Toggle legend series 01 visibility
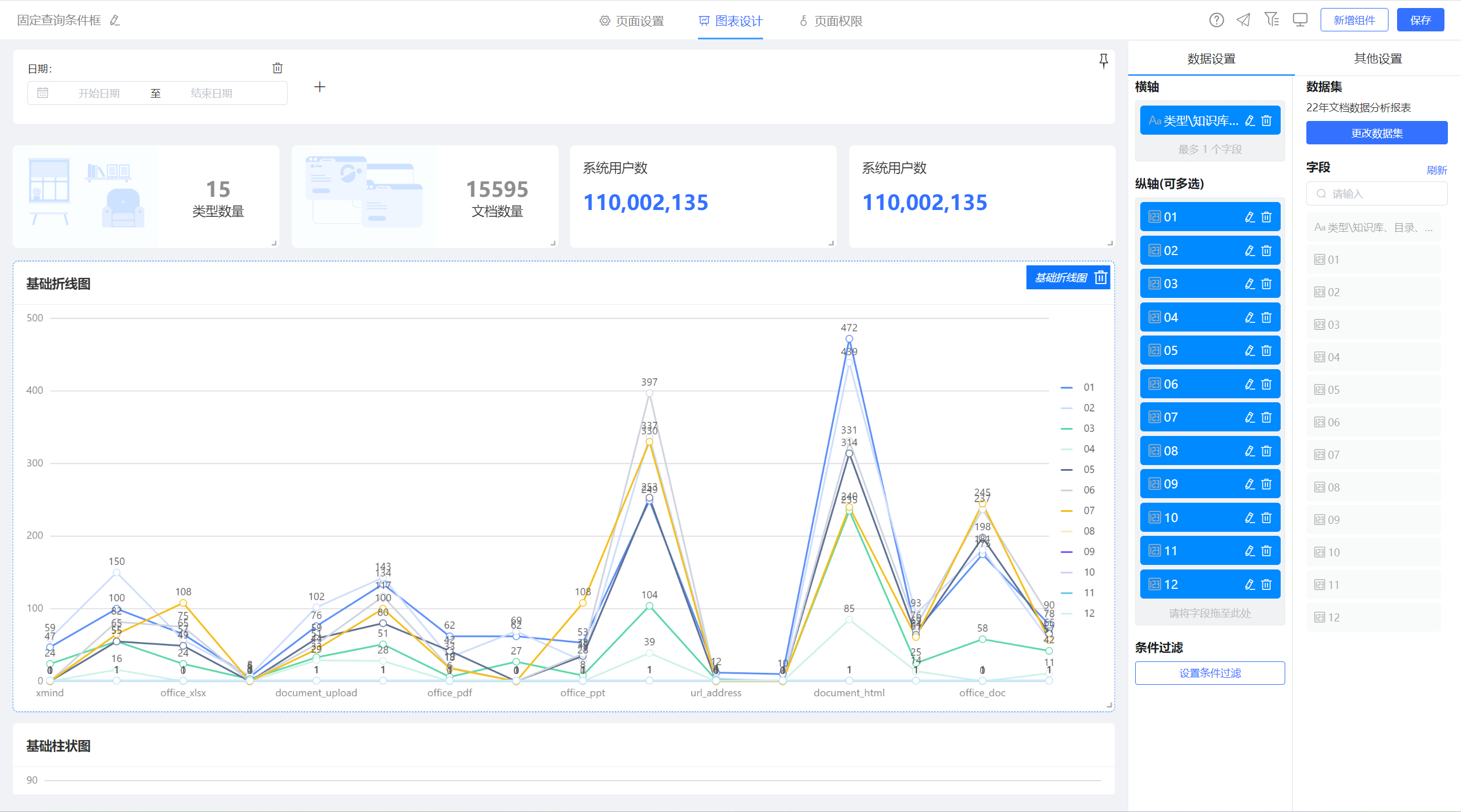The width and height of the screenshot is (1461, 812). click(x=1077, y=387)
